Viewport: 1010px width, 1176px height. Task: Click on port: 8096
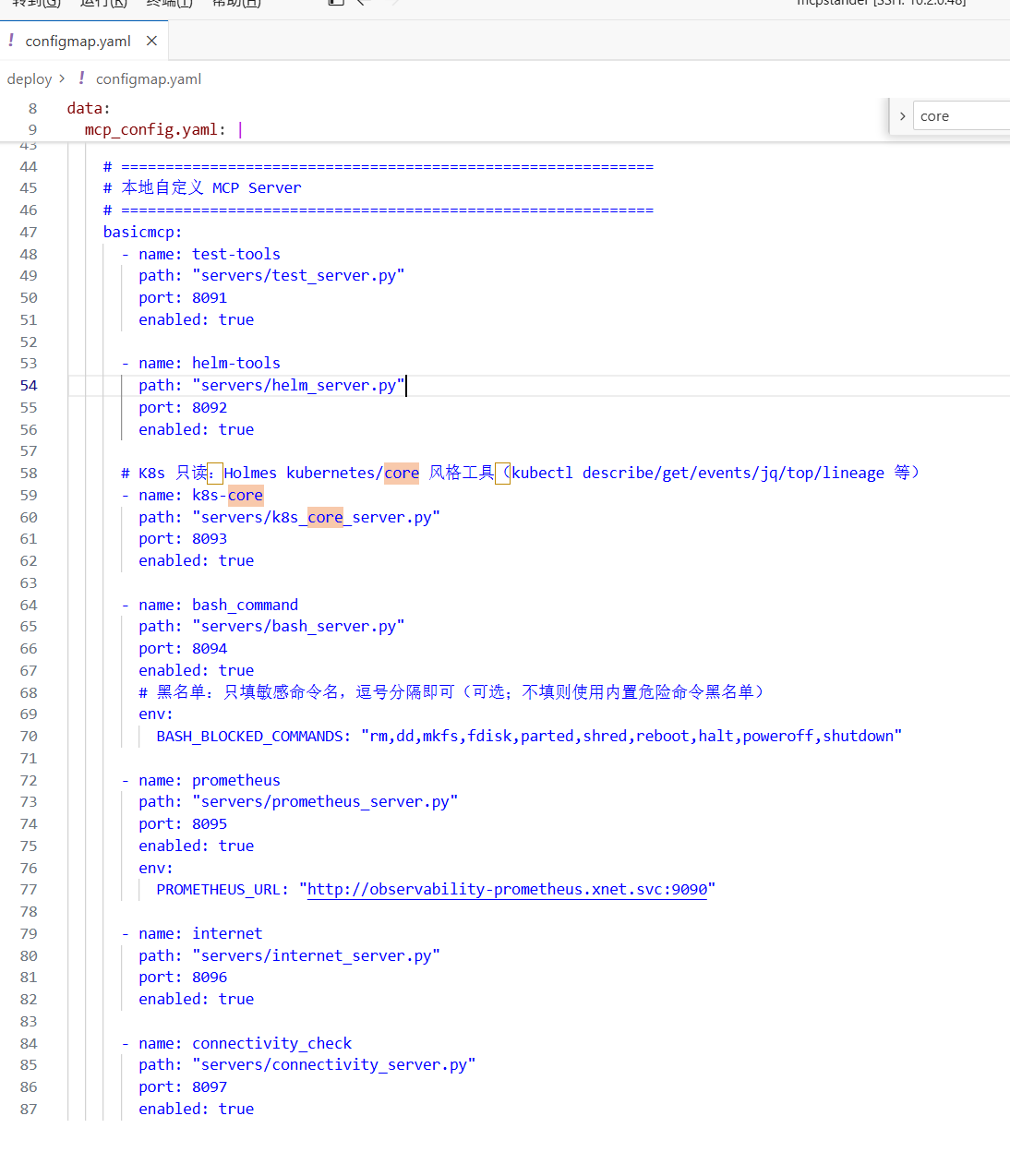coord(183,977)
